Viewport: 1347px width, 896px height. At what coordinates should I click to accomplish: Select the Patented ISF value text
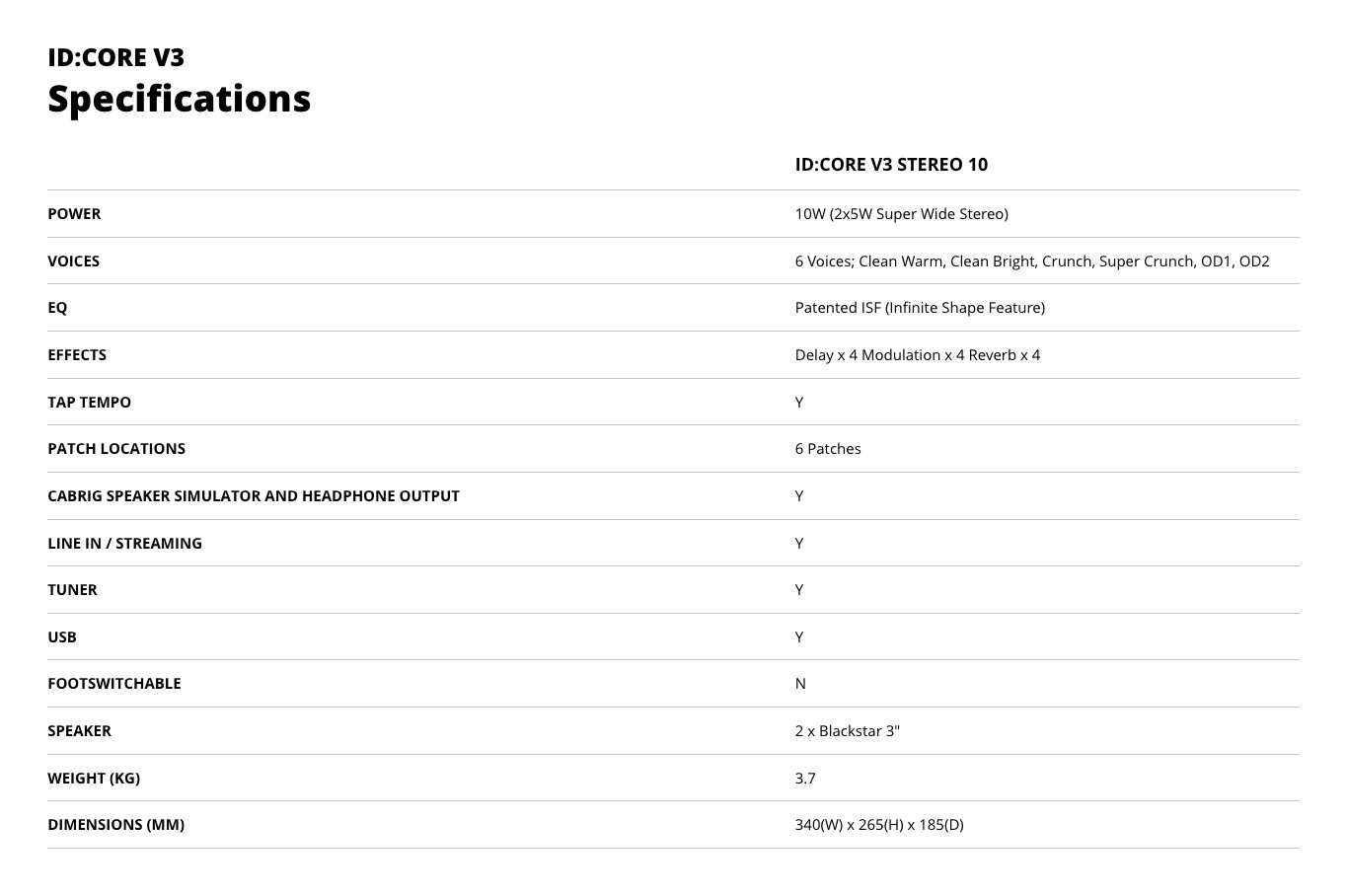click(x=920, y=308)
